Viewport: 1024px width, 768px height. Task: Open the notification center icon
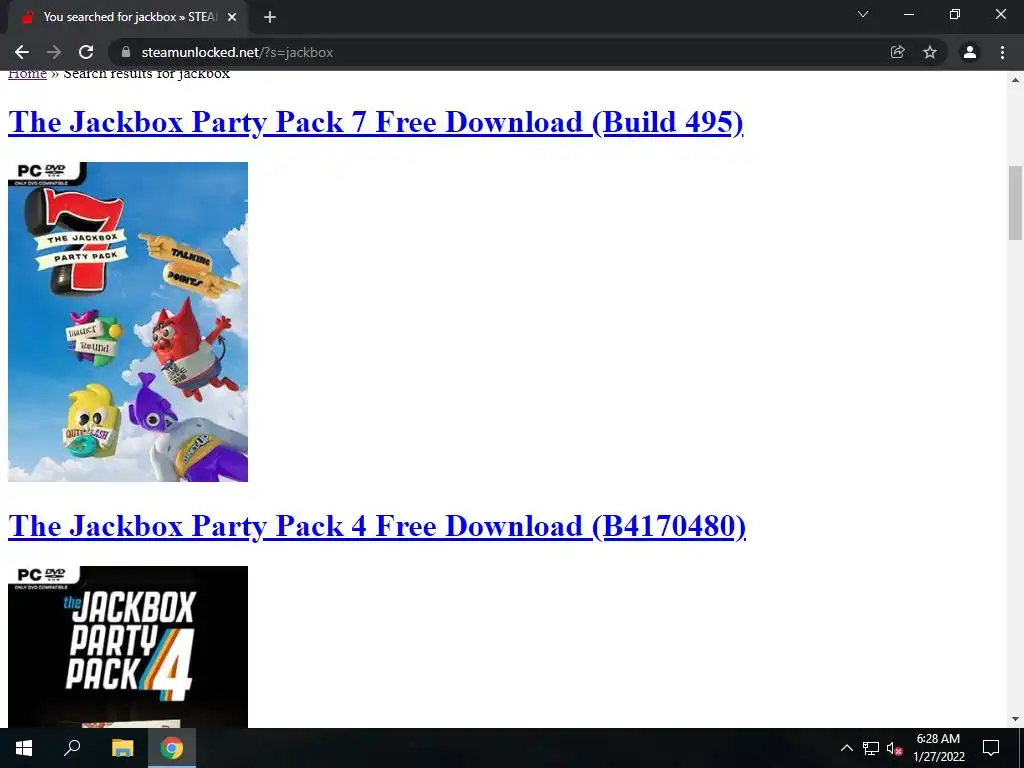[991, 748]
